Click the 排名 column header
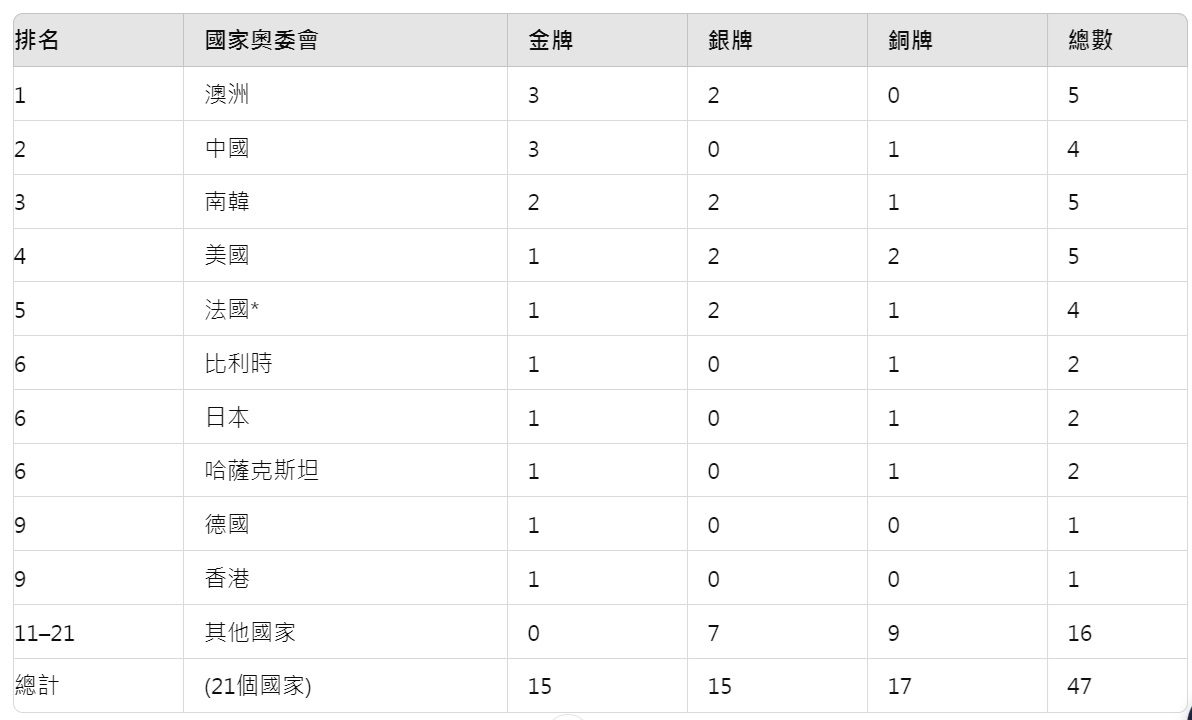 coord(36,41)
